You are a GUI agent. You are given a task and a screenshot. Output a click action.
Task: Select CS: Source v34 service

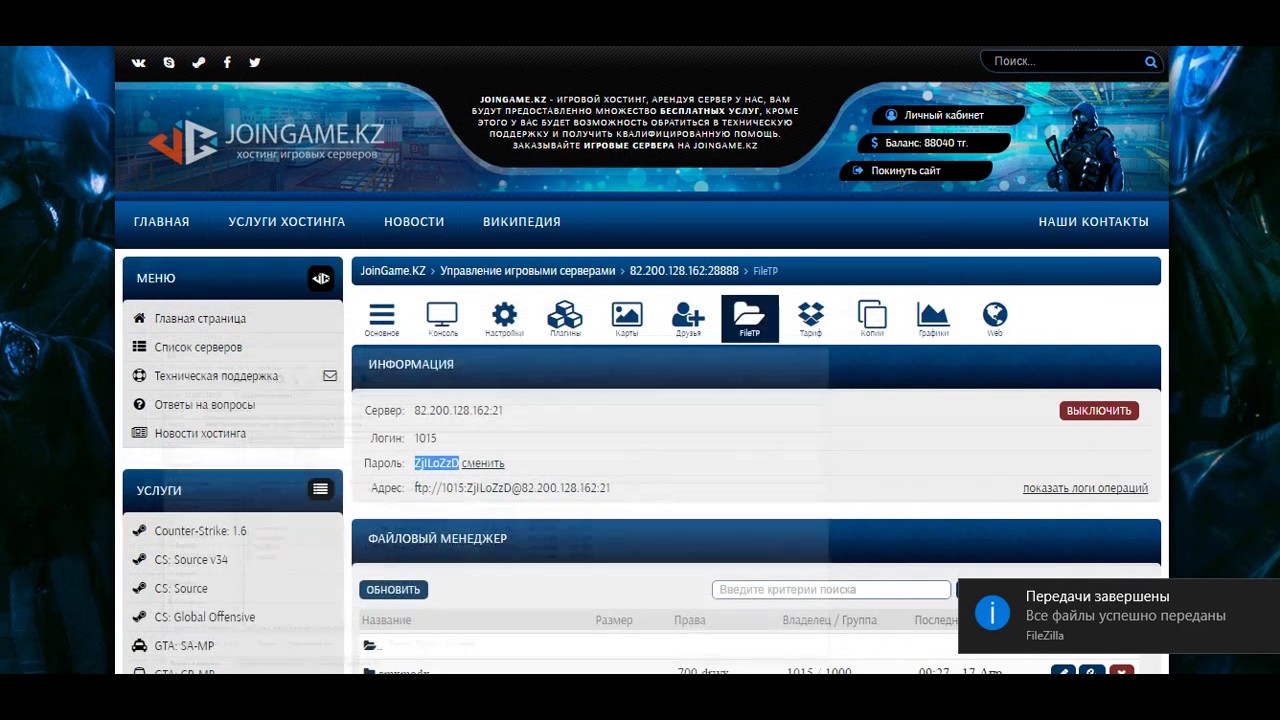point(191,560)
